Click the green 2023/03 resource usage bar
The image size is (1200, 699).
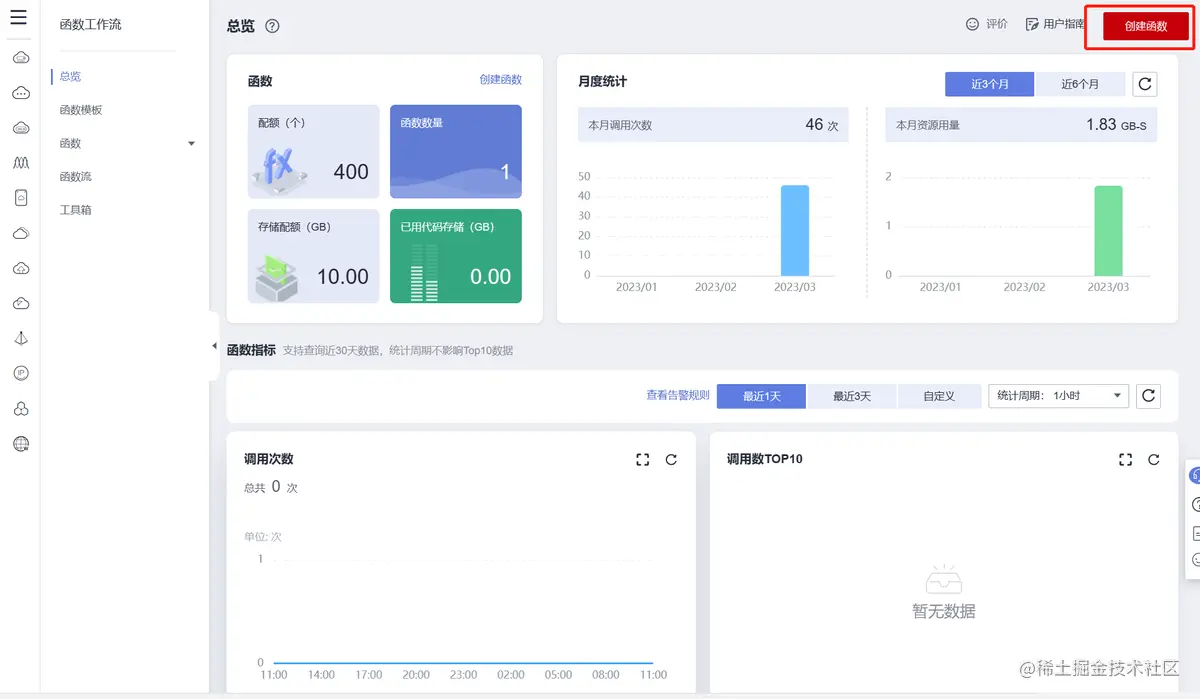[1108, 230]
